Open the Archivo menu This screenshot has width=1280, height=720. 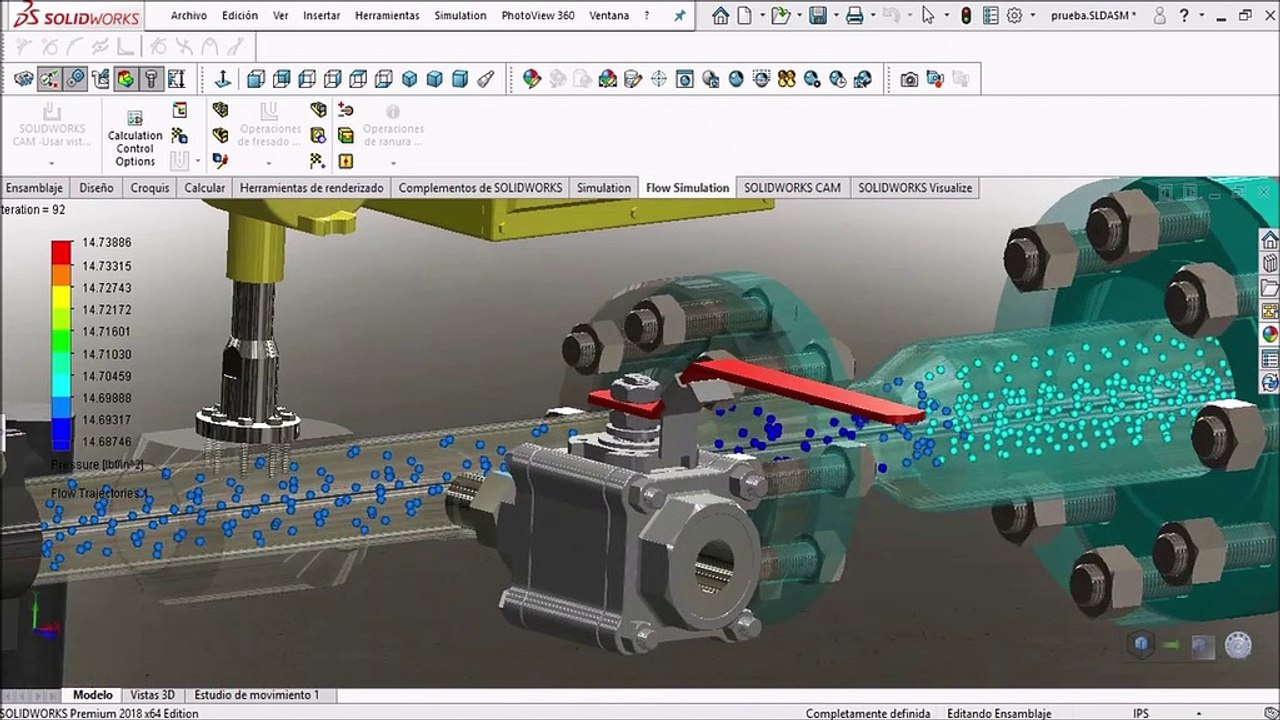pos(189,16)
